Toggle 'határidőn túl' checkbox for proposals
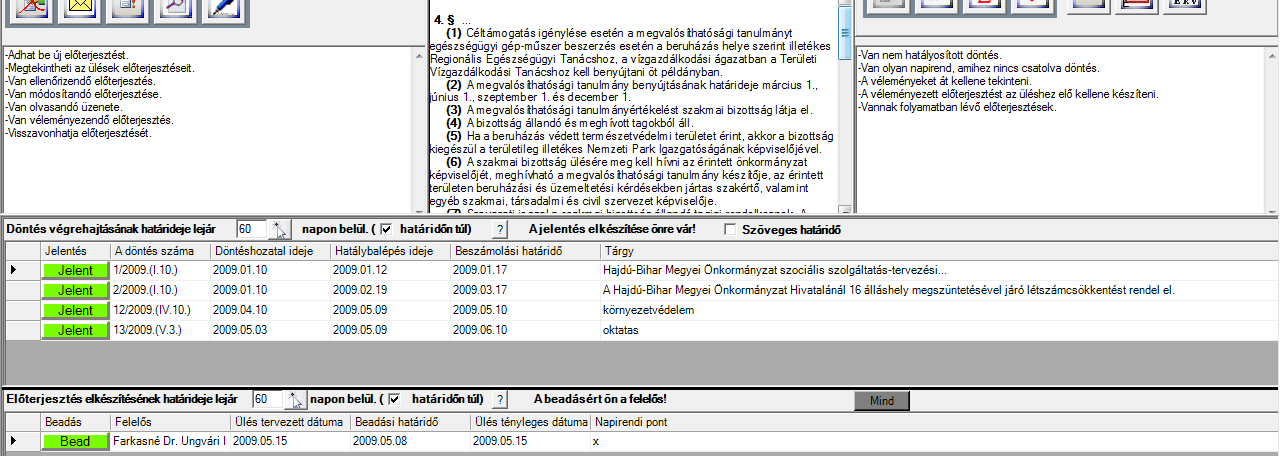This screenshot has height=456, width=1280. (x=393, y=399)
